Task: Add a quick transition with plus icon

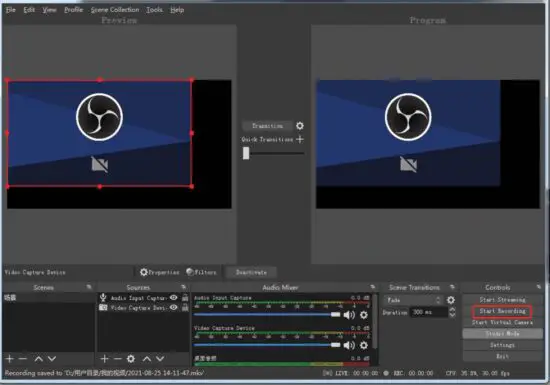Action: click(x=300, y=139)
